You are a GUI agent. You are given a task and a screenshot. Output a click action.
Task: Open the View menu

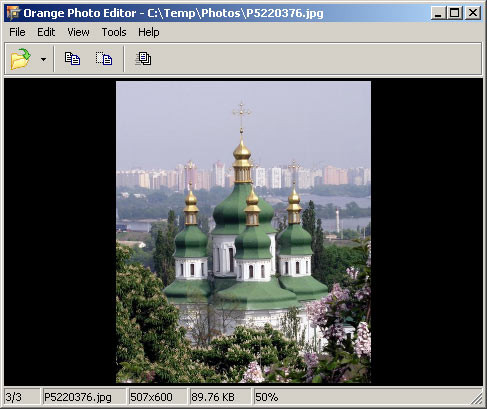click(78, 32)
